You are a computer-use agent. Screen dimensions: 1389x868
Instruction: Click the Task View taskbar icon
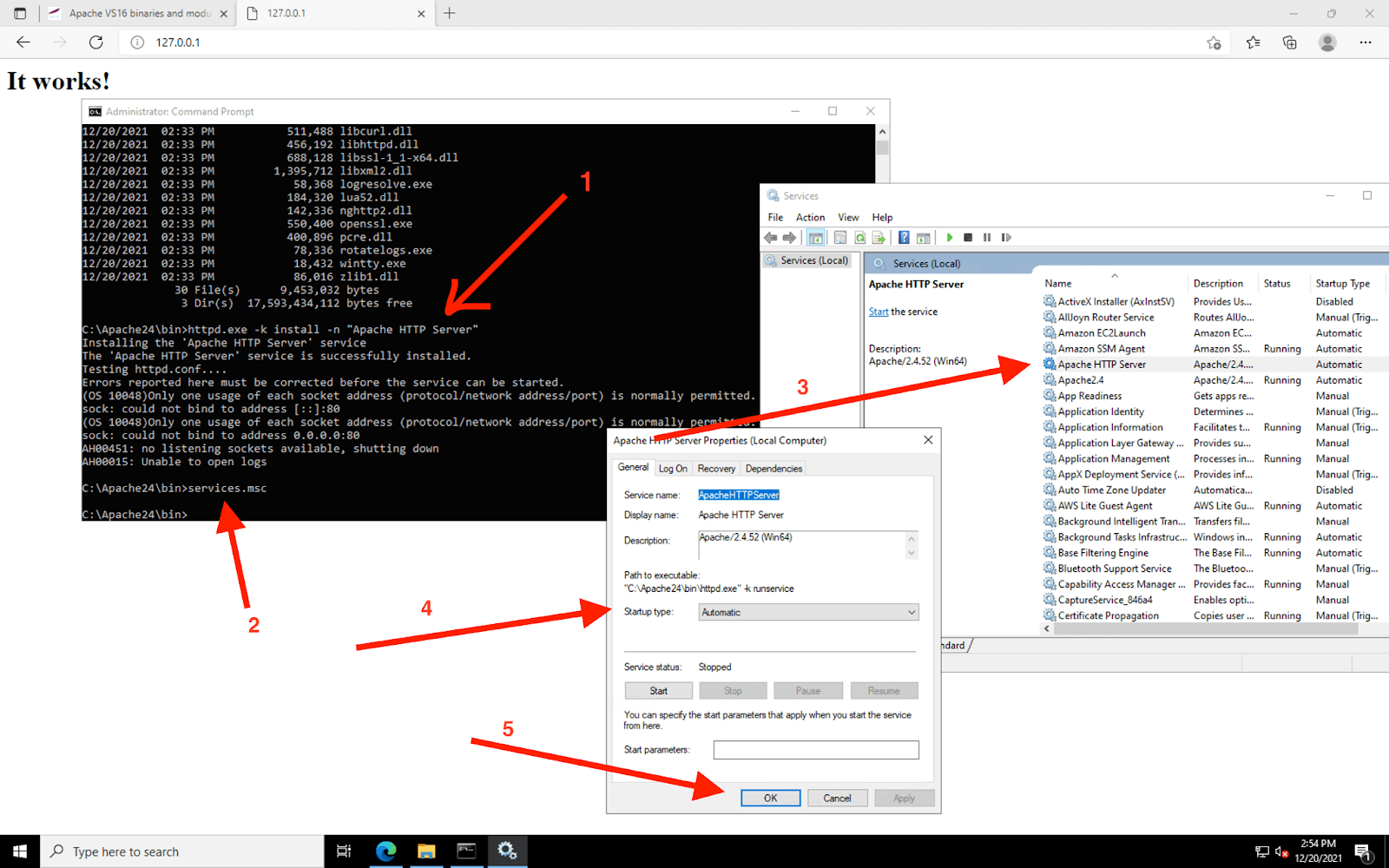click(x=344, y=852)
